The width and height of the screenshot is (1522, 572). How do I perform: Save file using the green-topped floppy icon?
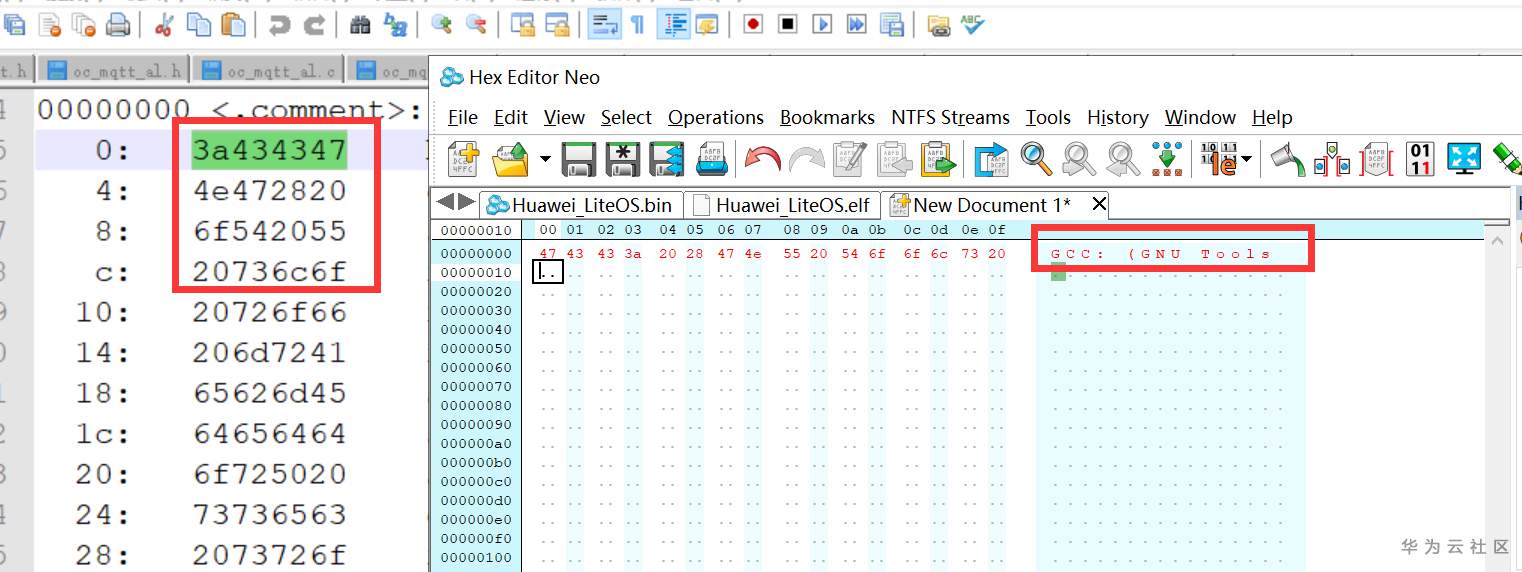click(x=579, y=158)
